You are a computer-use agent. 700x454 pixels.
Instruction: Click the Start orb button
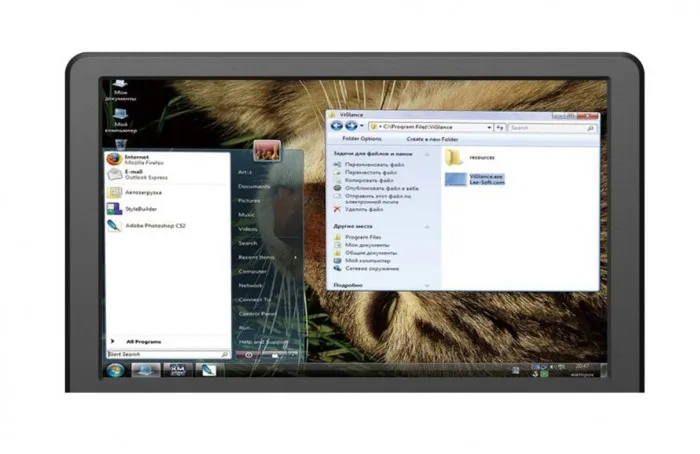coord(115,370)
